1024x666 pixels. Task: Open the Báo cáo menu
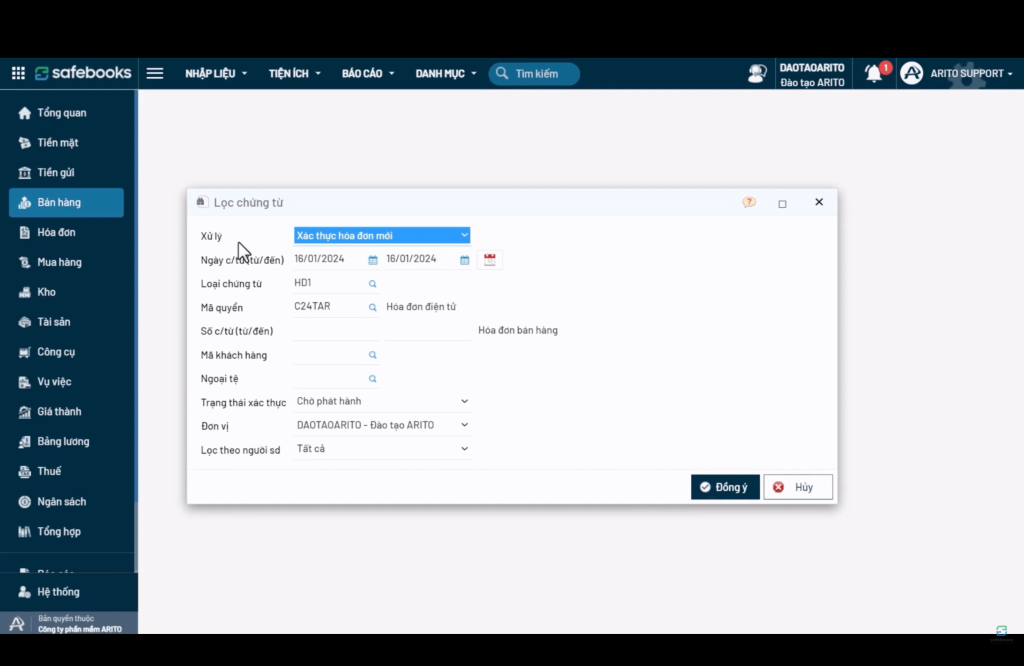tap(368, 73)
